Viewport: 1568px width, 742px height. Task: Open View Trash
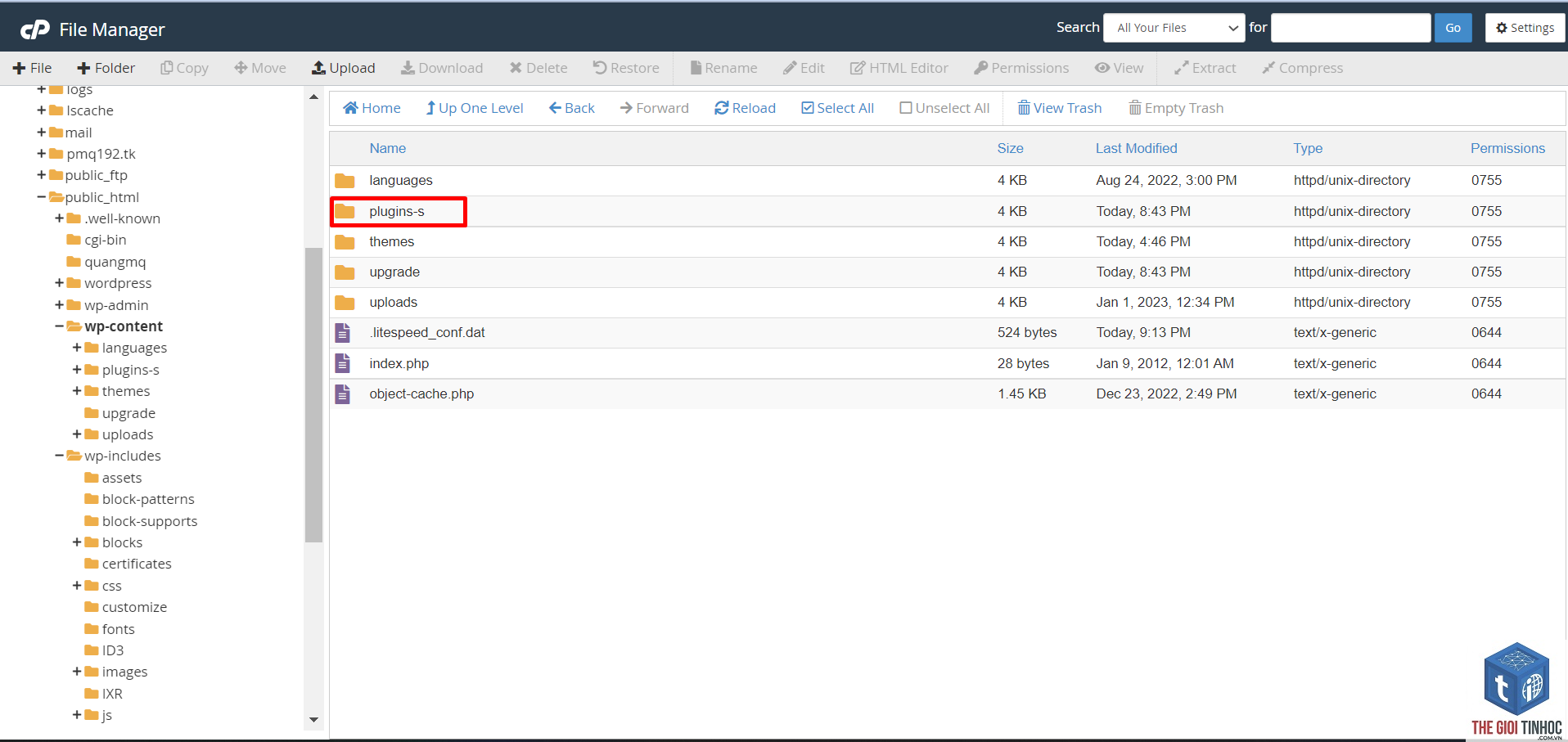coord(1059,108)
